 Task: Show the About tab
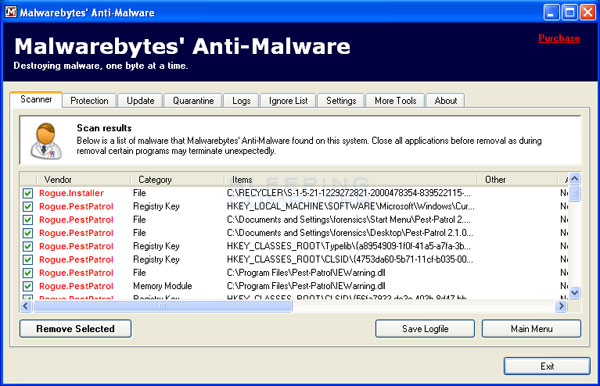coord(446,101)
